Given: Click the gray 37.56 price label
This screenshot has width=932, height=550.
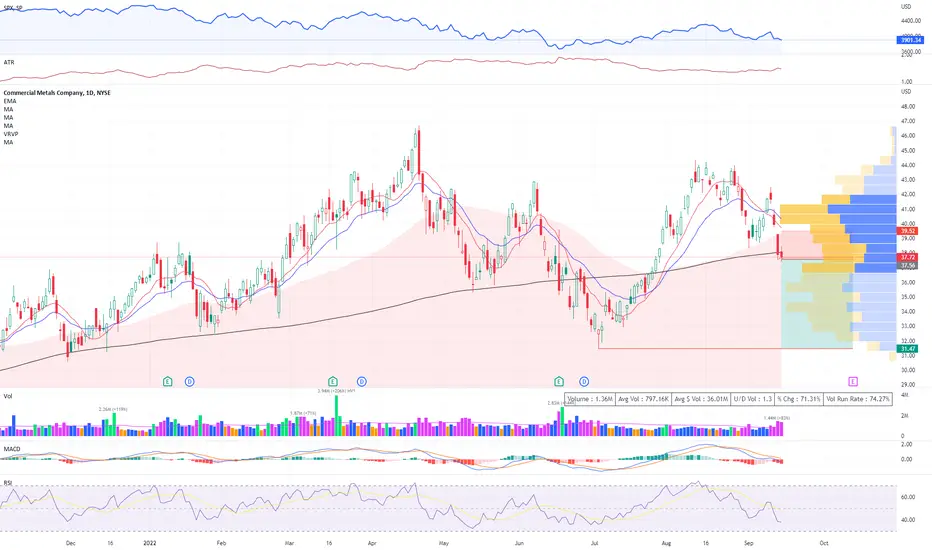Looking at the screenshot, I should tap(908, 266).
